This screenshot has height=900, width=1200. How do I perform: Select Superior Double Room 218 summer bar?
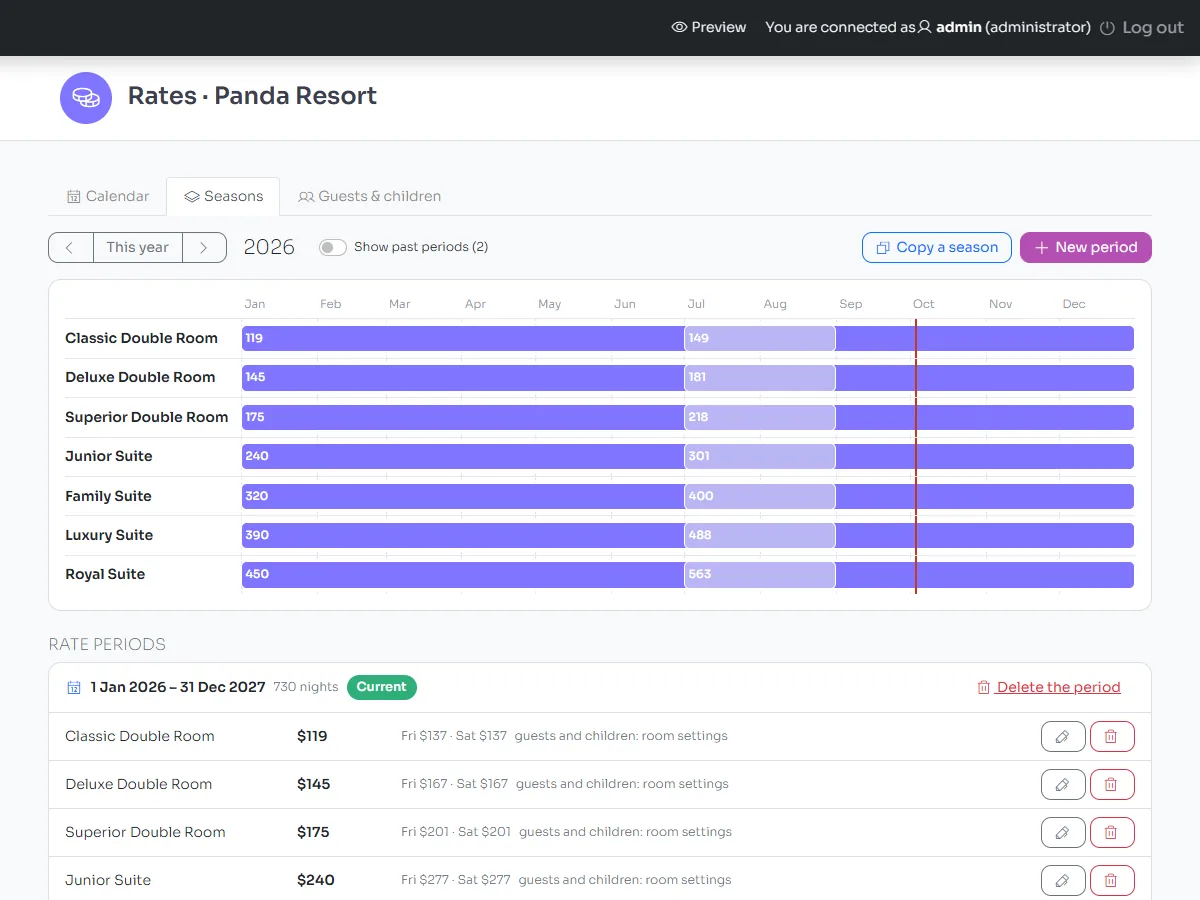[760, 417]
